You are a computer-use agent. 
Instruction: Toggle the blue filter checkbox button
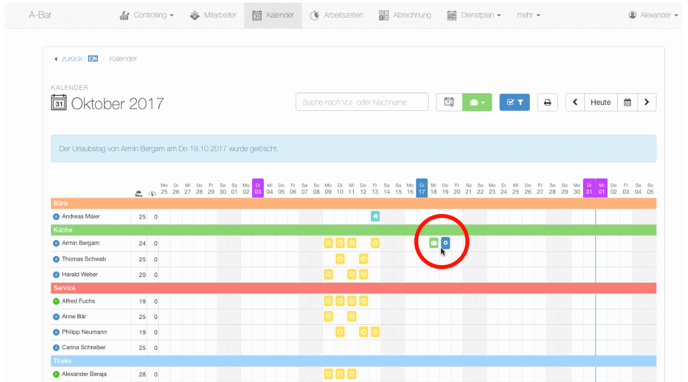point(515,102)
